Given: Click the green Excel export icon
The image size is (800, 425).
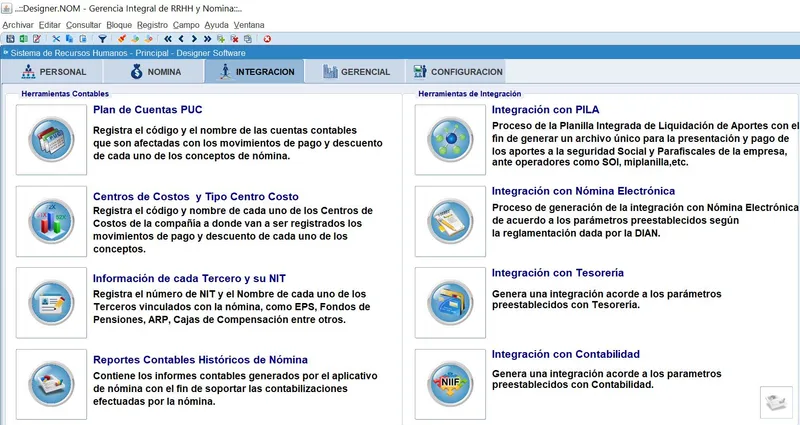Looking at the screenshot, I should [x=23, y=39].
